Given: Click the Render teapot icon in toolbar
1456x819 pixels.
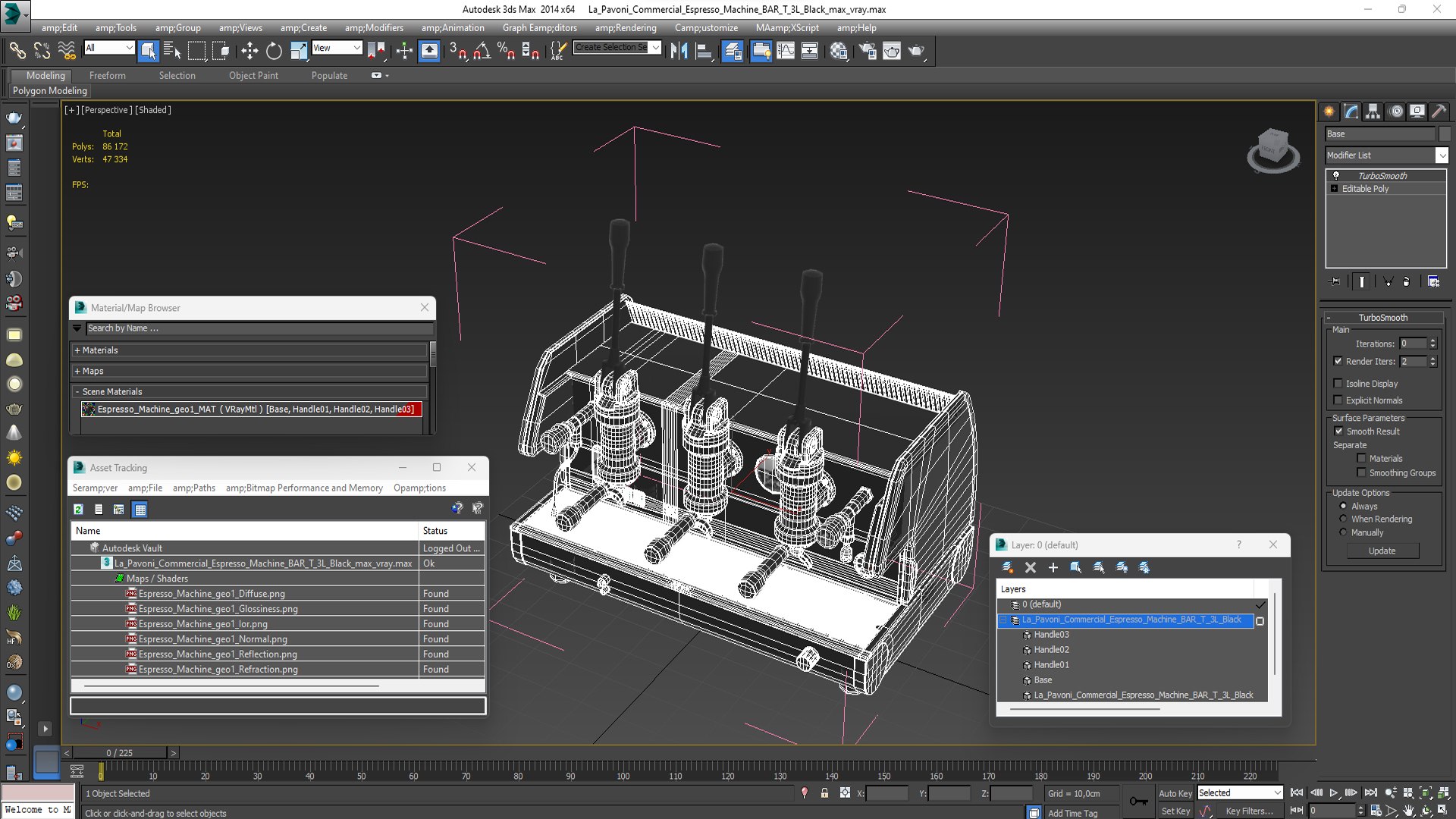Looking at the screenshot, I should [917, 51].
